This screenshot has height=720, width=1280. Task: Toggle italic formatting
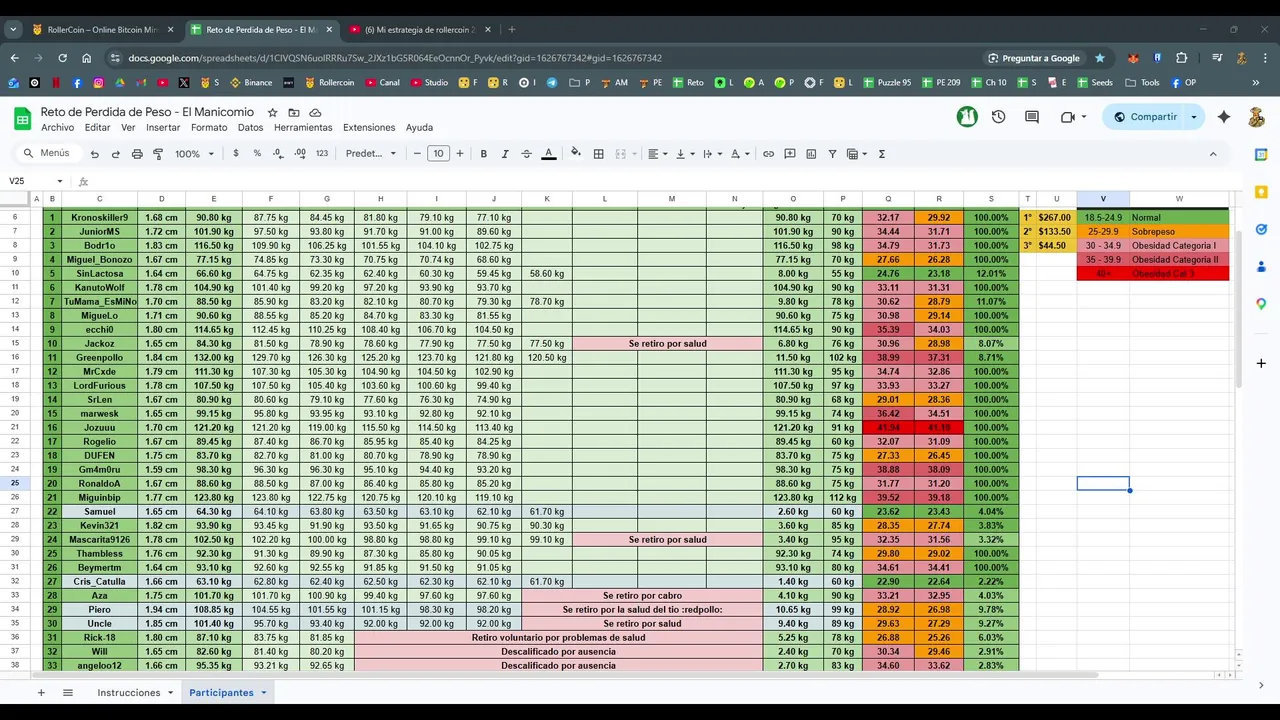point(505,154)
